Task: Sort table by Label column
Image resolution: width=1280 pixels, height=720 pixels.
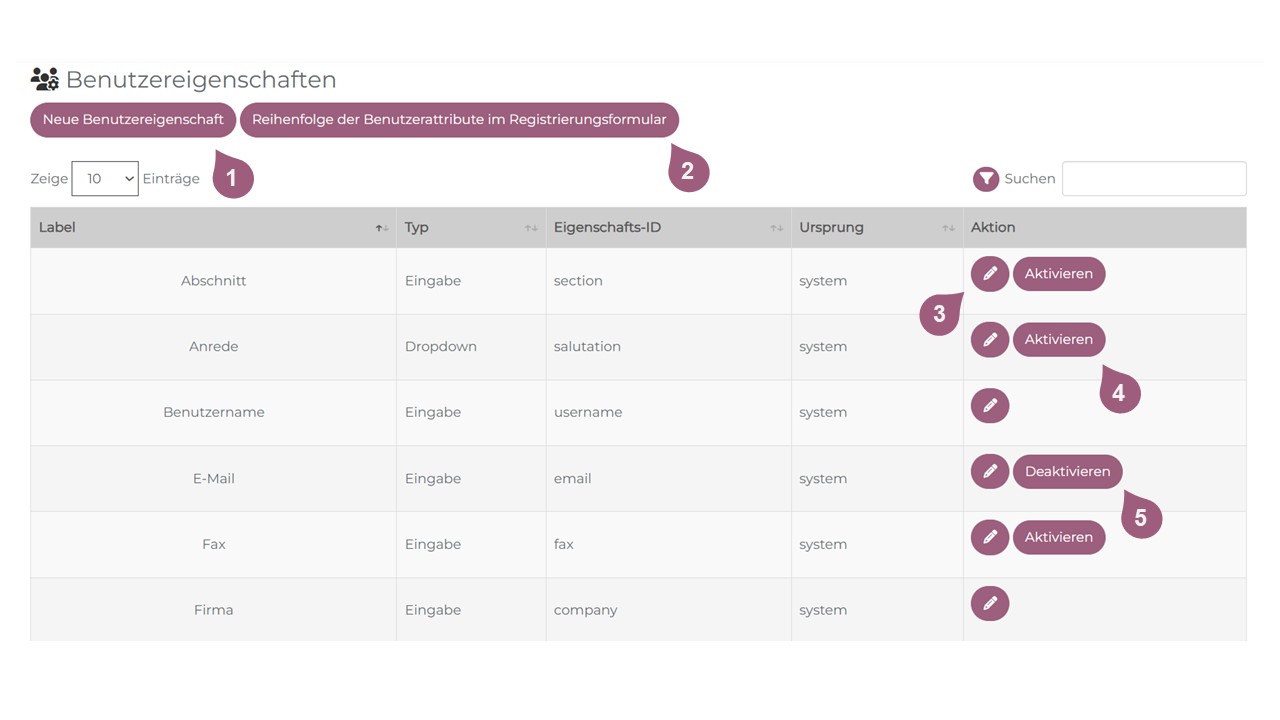Action: 382,228
